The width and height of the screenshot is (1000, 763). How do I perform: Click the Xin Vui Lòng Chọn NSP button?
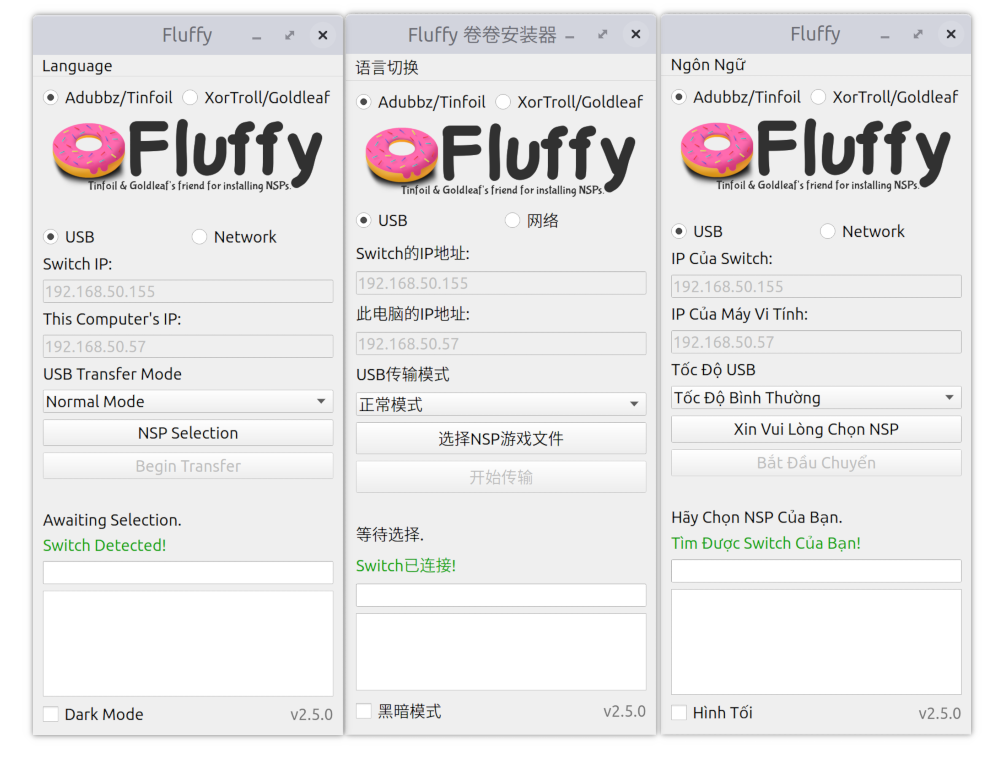(x=816, y=429)
